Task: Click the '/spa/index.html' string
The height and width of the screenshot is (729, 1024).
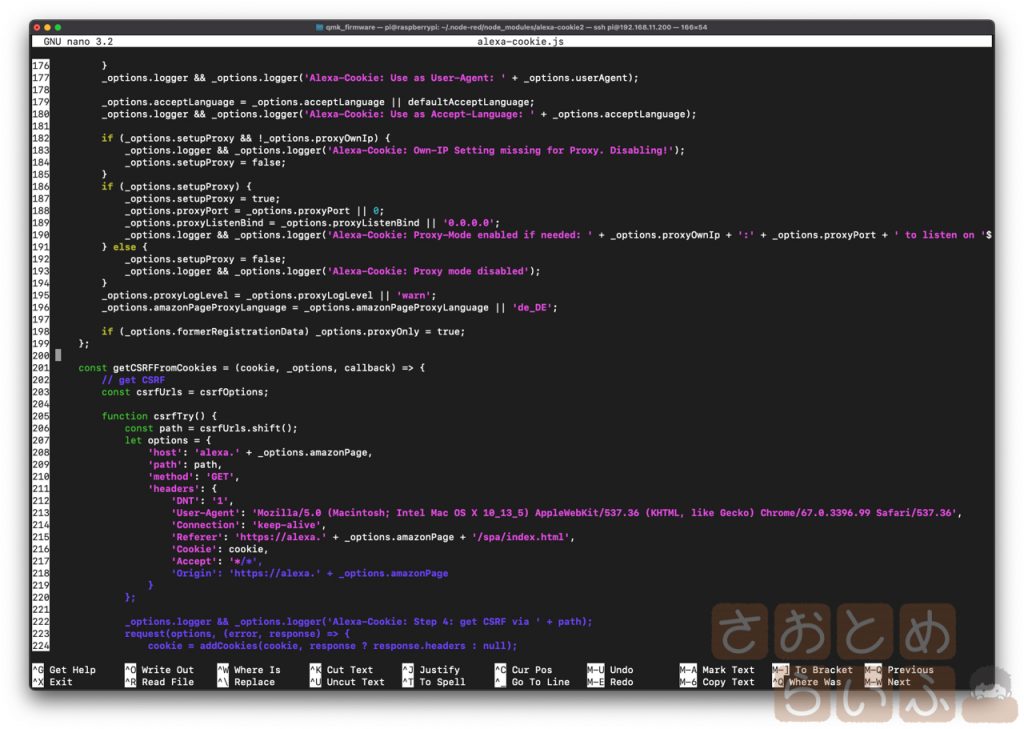Action: 521,537
